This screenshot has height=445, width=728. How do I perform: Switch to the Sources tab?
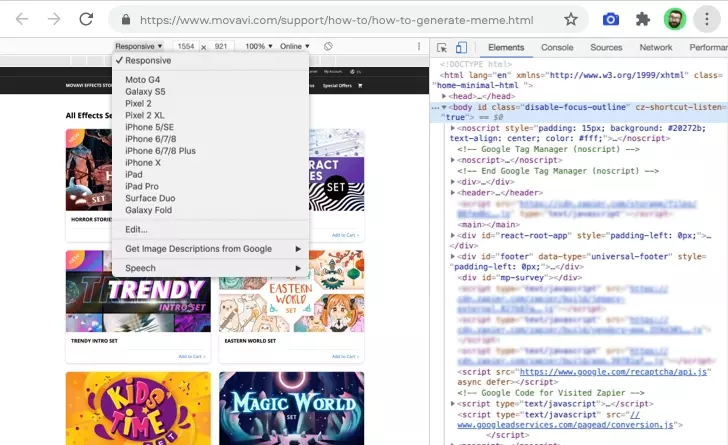point(606,47)
